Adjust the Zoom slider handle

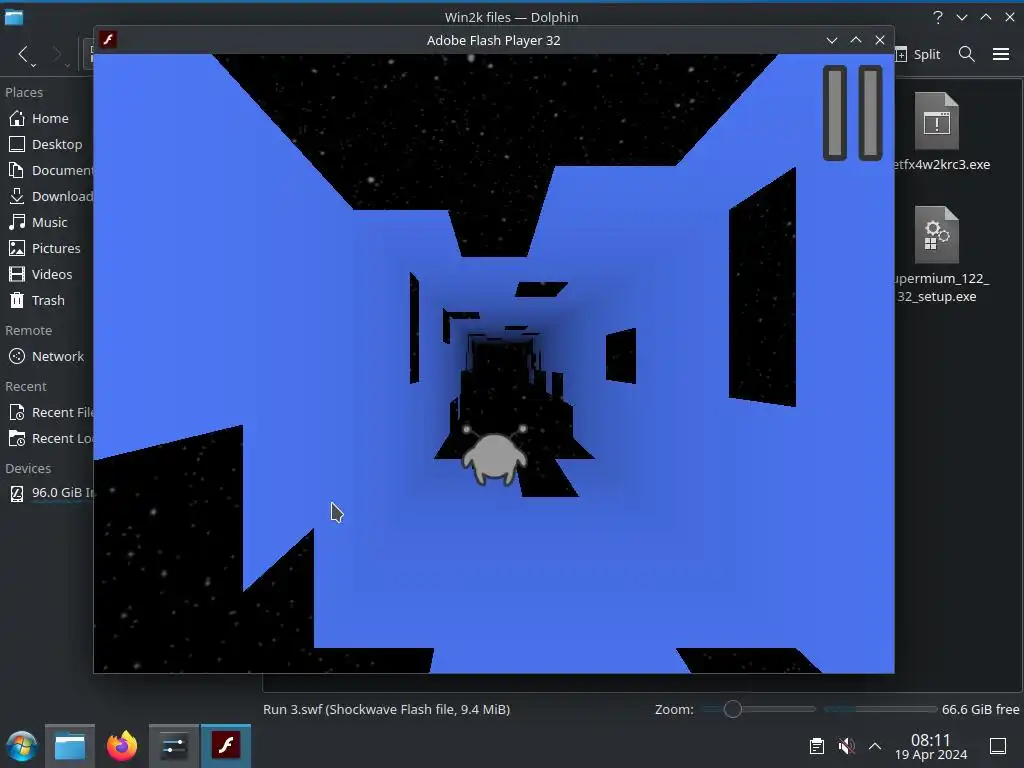coord(733,709)
